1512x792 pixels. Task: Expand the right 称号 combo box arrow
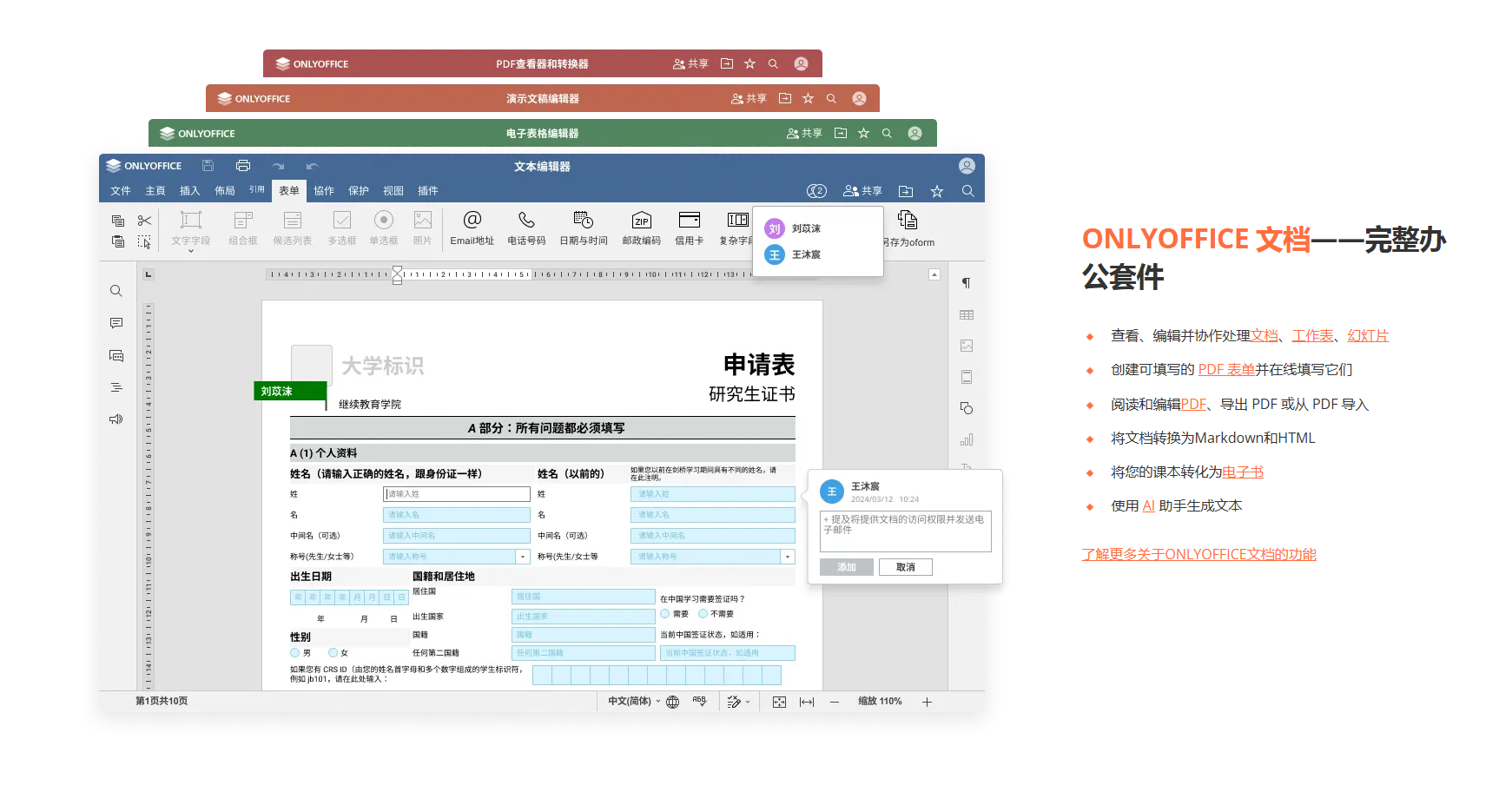tap(788, 557)
